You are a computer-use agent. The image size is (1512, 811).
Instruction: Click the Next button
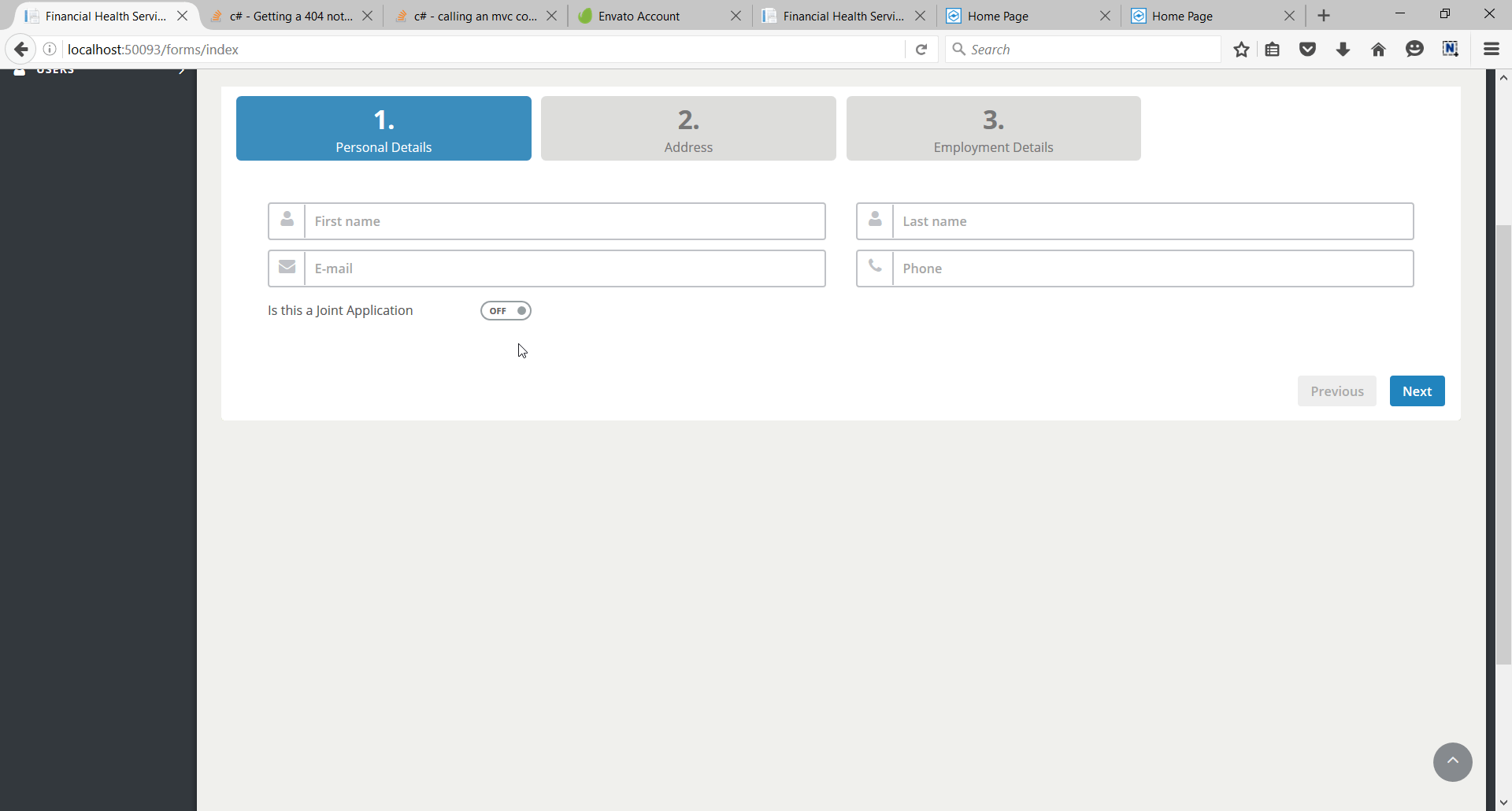coord(1417,391)
